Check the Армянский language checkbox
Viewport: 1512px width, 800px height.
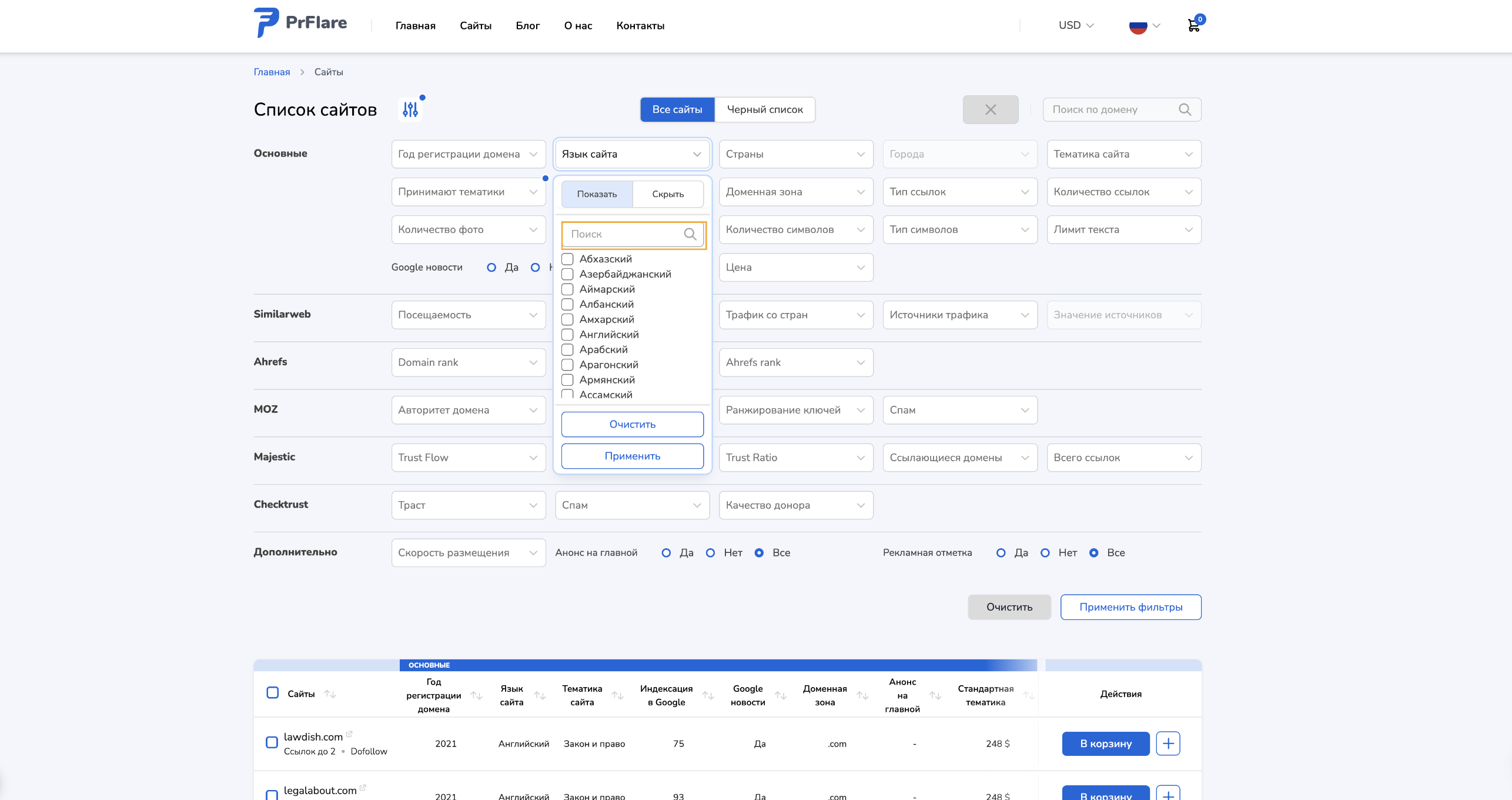click(567, 380)
